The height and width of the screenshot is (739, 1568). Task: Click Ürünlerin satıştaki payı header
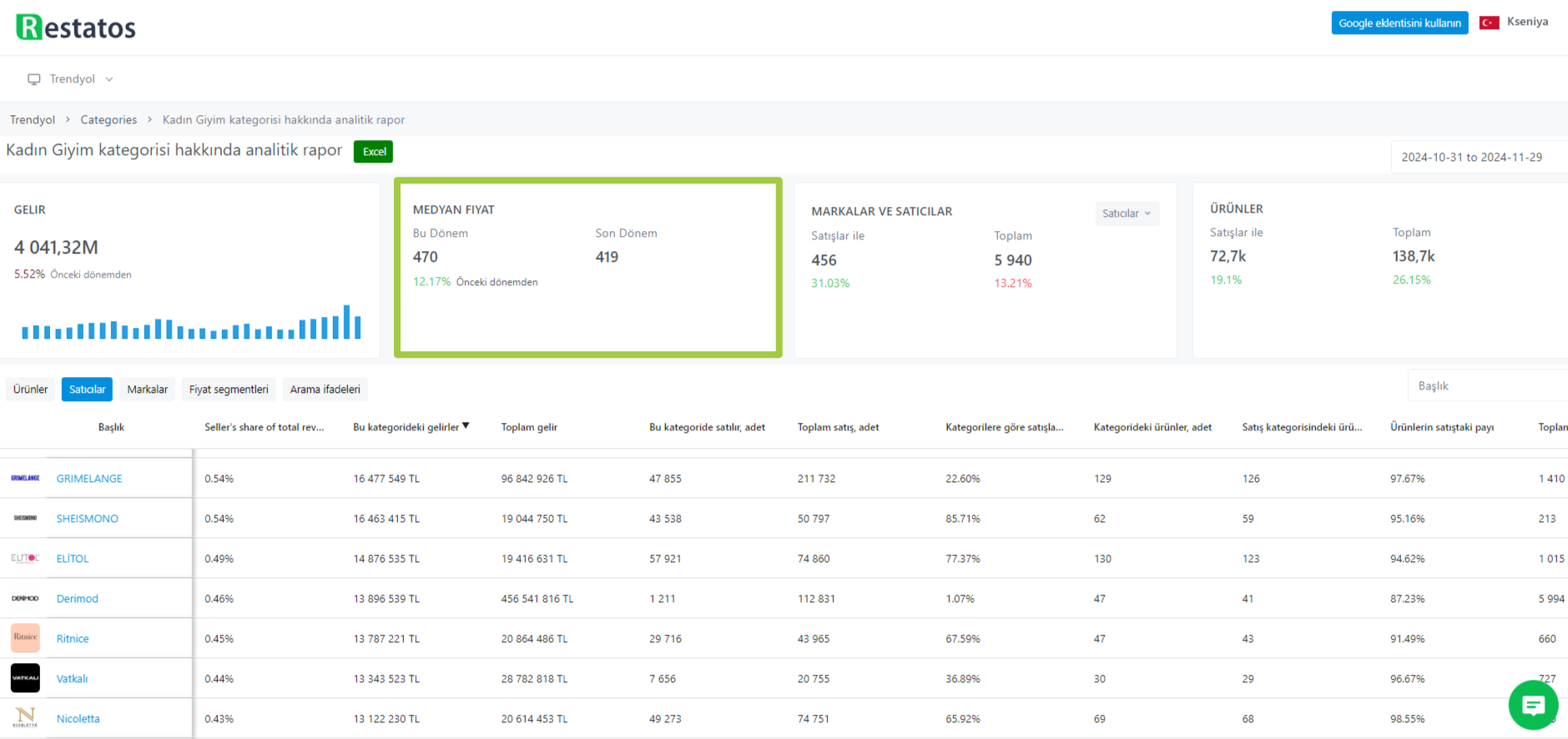click(1442, 427)
